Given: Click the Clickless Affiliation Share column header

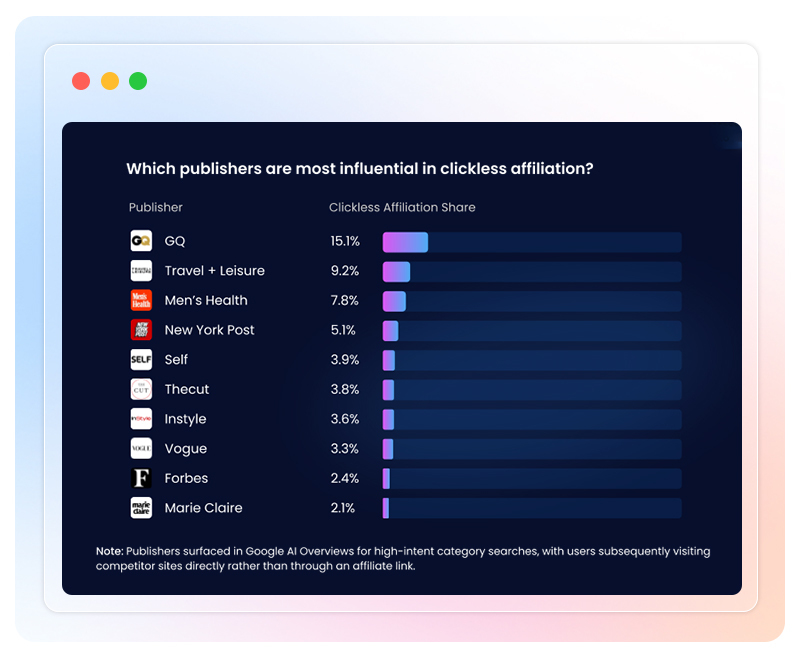Looking at the screenshot, I should pos(402,207).
